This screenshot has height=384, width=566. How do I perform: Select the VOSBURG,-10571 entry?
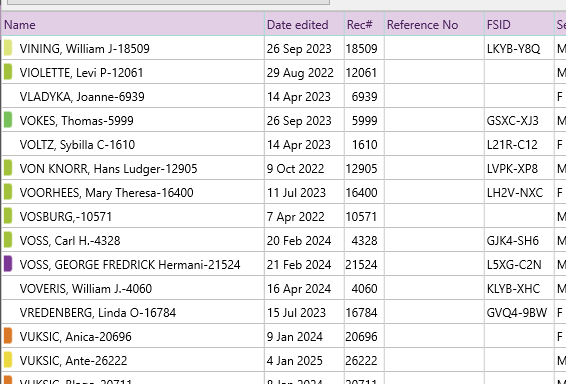(x=66, y=217)
